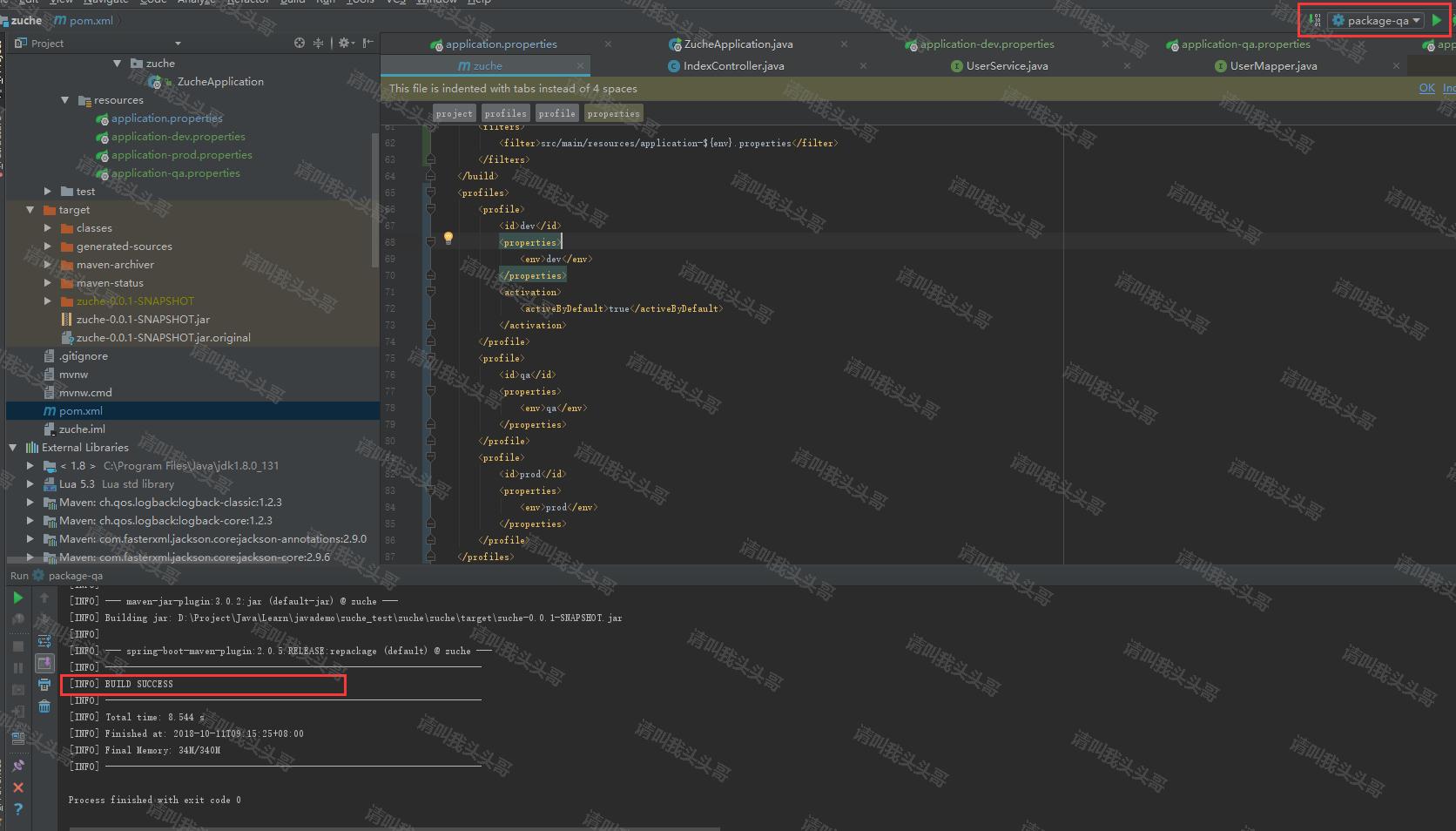
Task: Open the application-qa.properties editor tab
Action: tap(1245, 44)
